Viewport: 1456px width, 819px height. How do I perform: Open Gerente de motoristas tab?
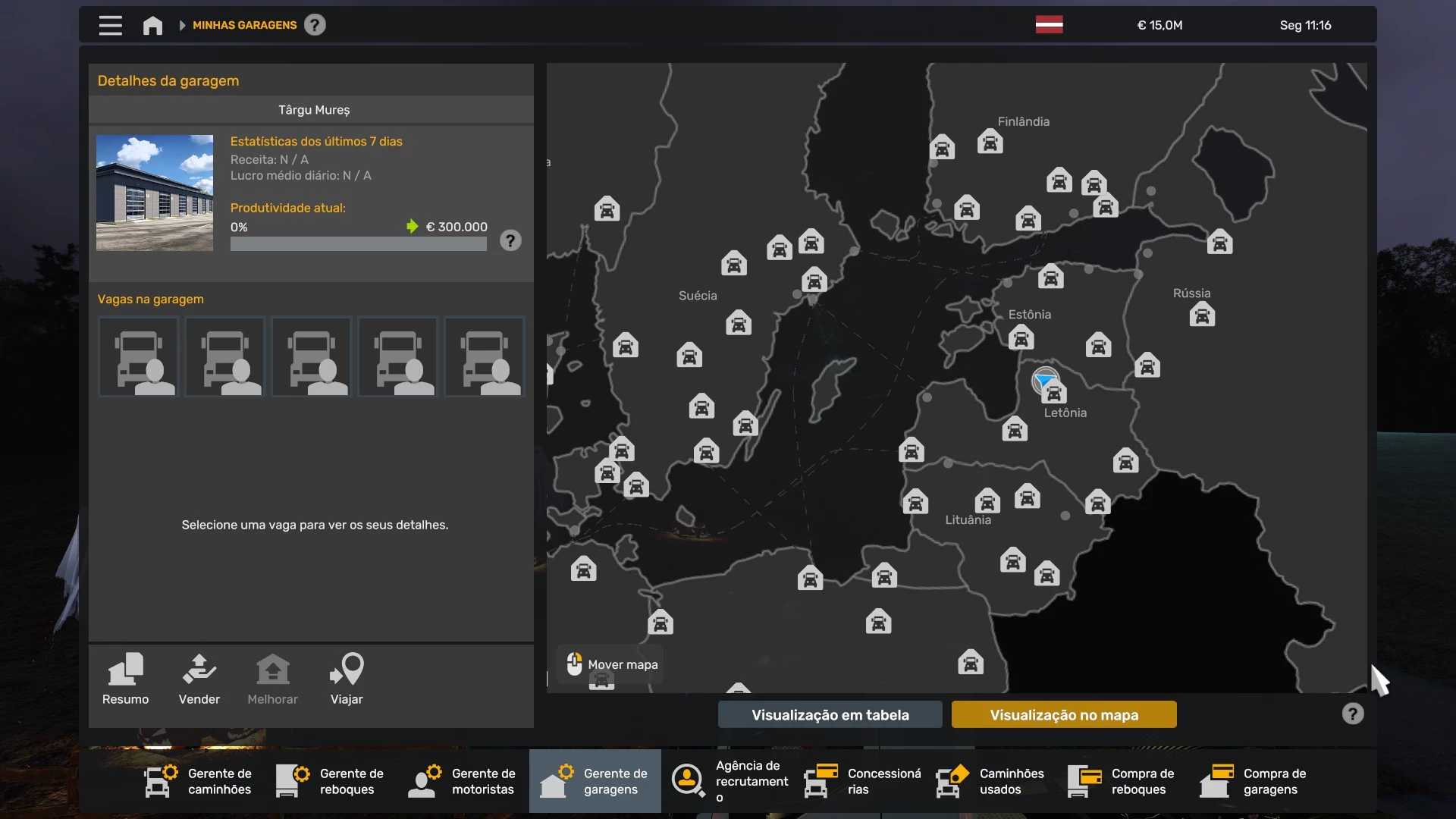463,781
